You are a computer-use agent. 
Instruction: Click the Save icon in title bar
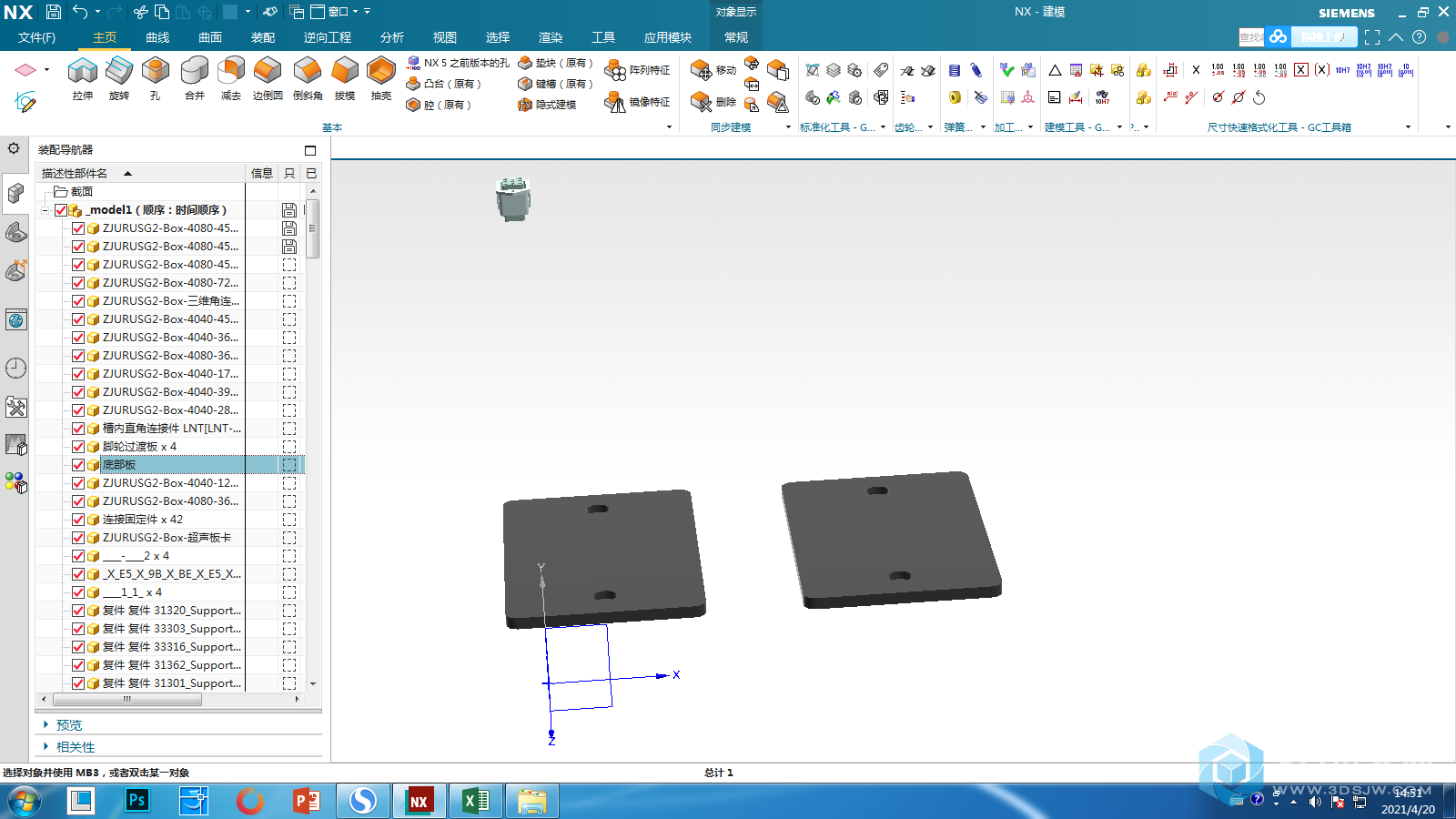[54, 12]
